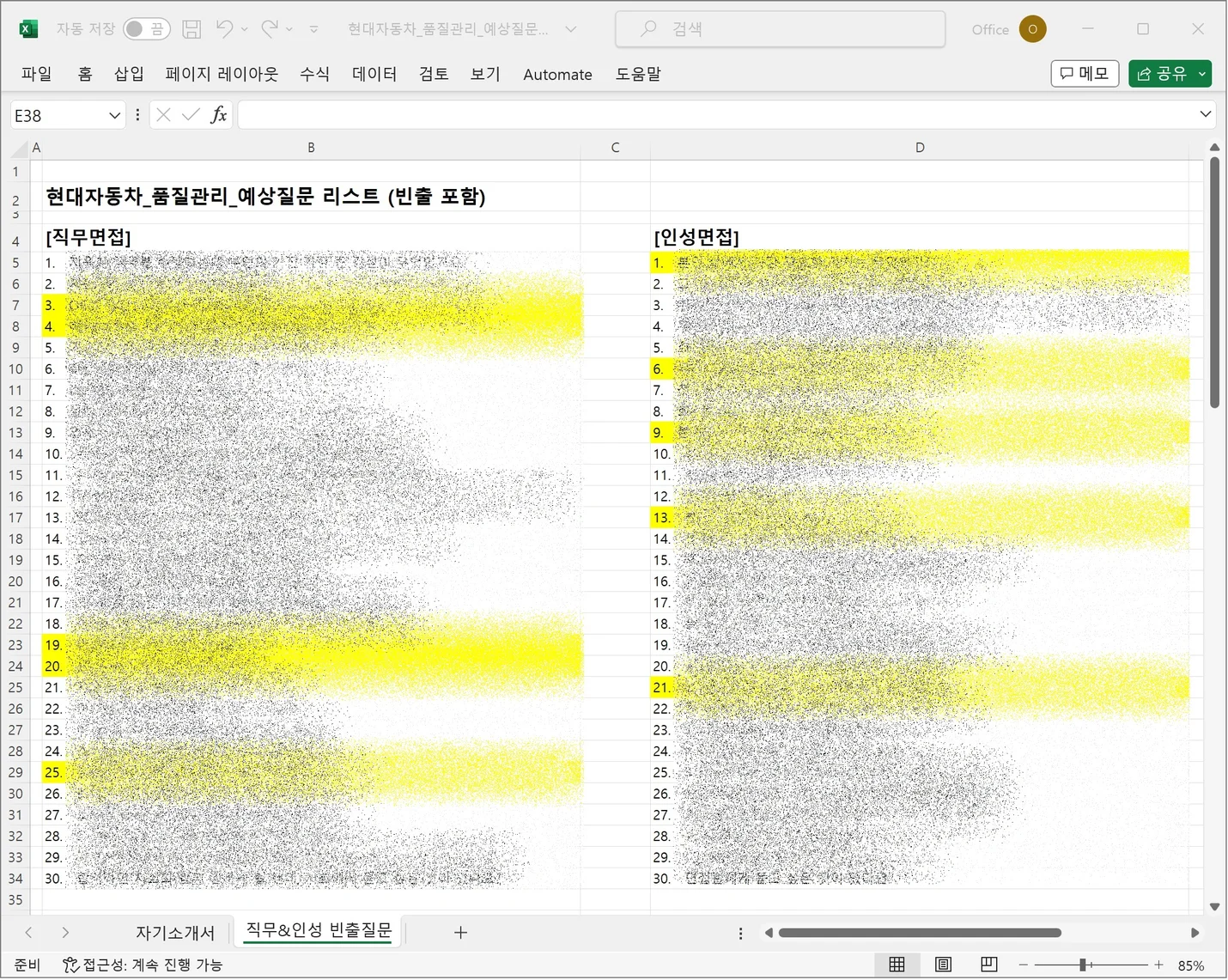Select the 직무&인성 빈출질문 sheet tab

319,931
